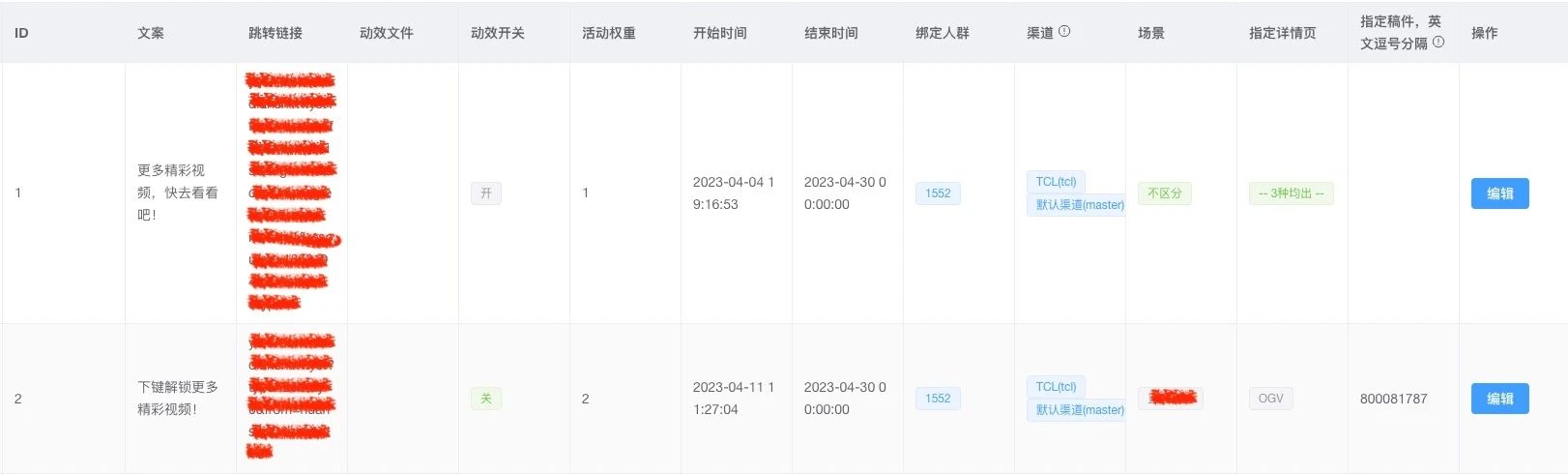Click the 活动权重 column header
The height and width of the screenshot is (475, 1568).
[x=608, y=33]
